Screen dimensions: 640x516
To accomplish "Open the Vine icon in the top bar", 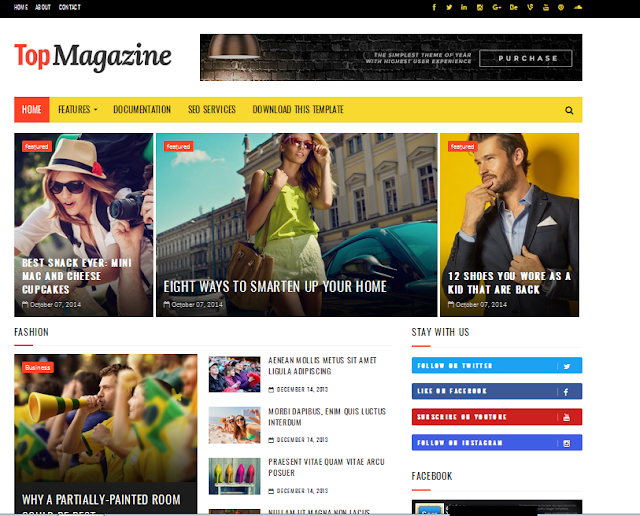I will coord(530,7).
